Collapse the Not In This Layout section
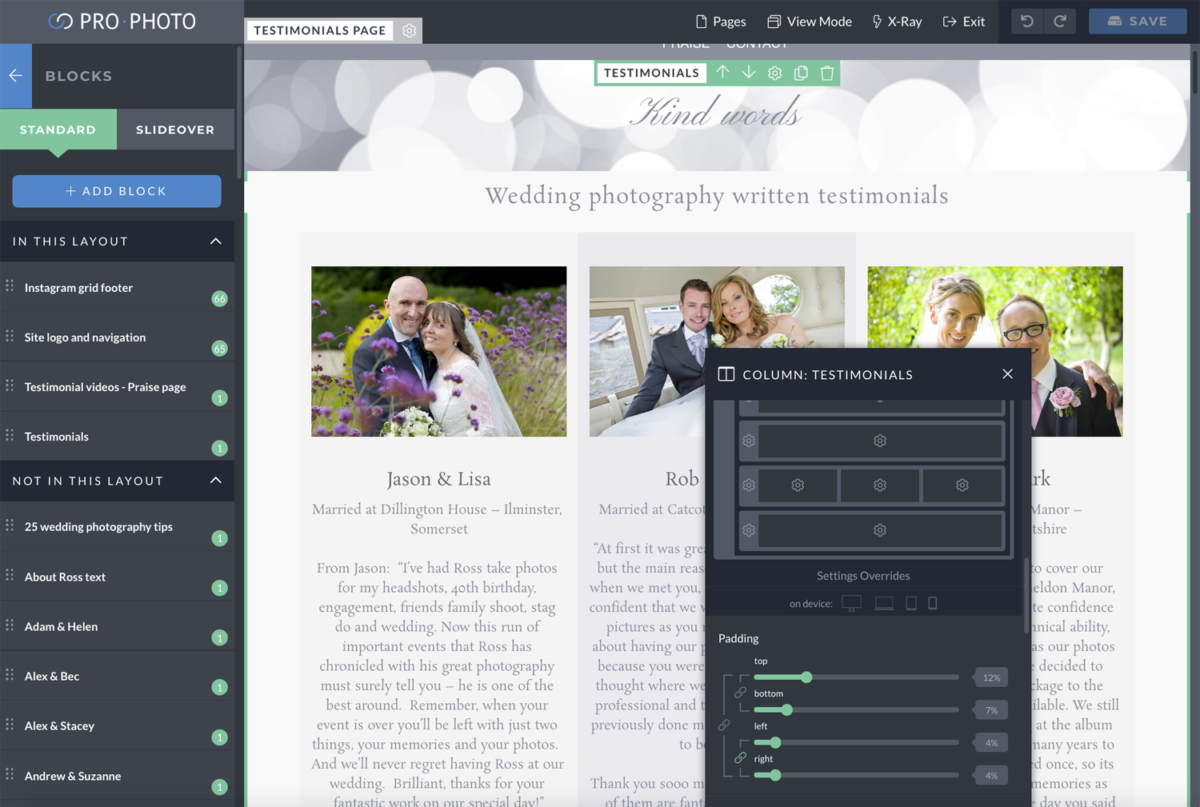Screen dimensions: 1200x807 point(216,480)
